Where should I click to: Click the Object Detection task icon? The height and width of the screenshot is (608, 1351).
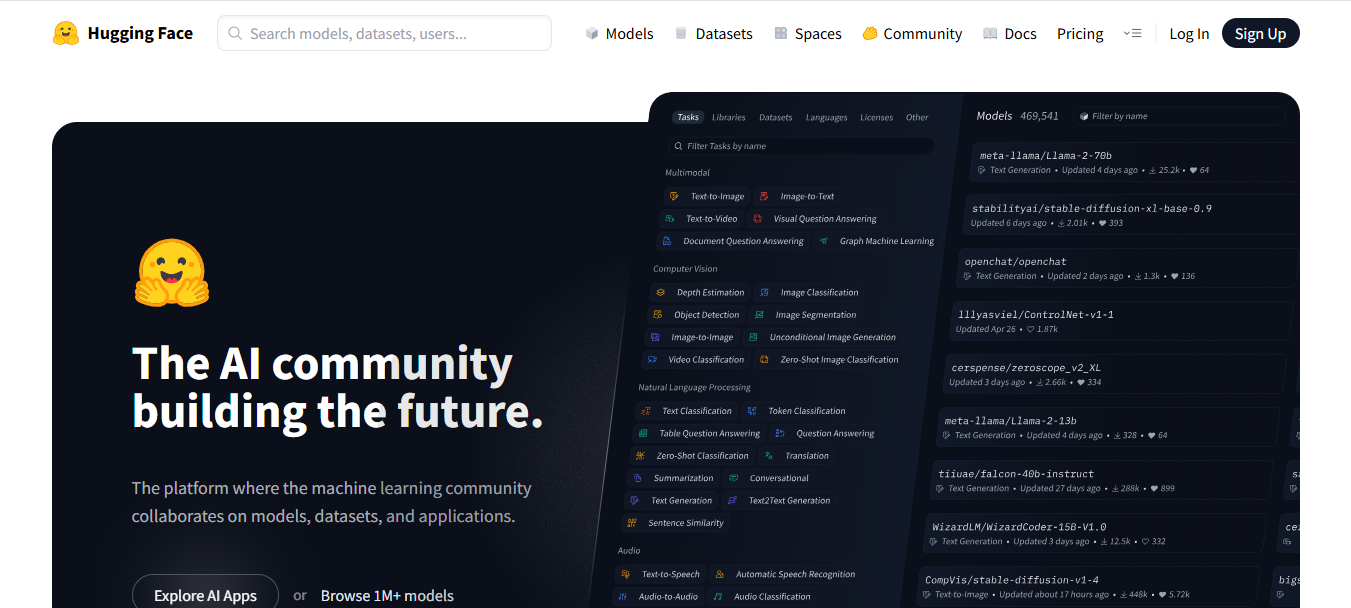tap(658, 314)
